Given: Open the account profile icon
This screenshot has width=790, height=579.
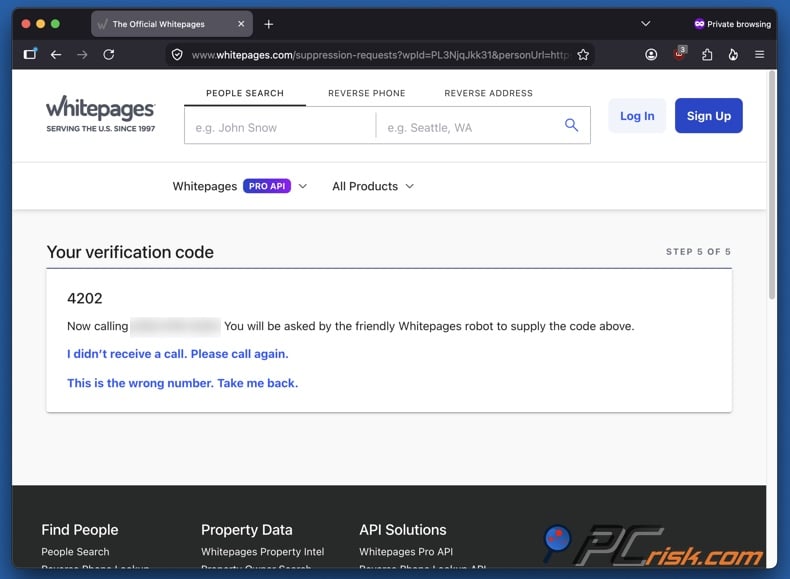Looking at the screenshot, I should pyautogui.click(x=651, y=54).
